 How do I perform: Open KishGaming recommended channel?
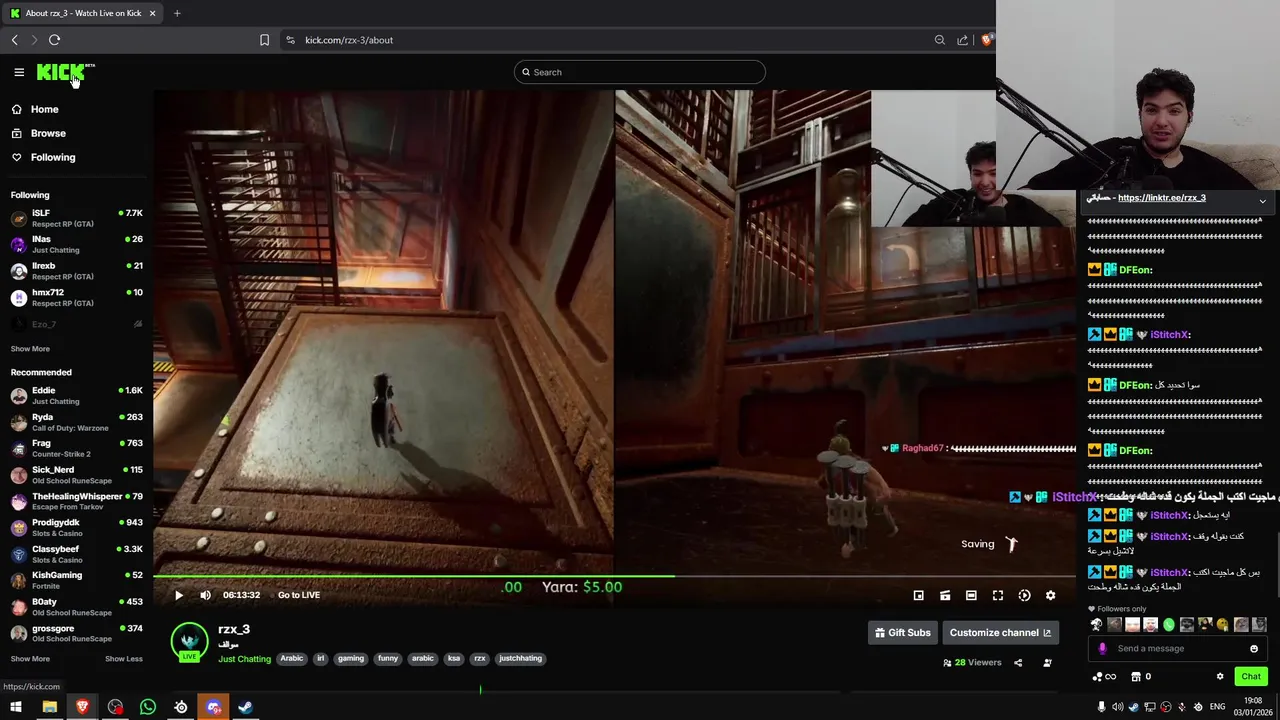click(x=76, y=580)
